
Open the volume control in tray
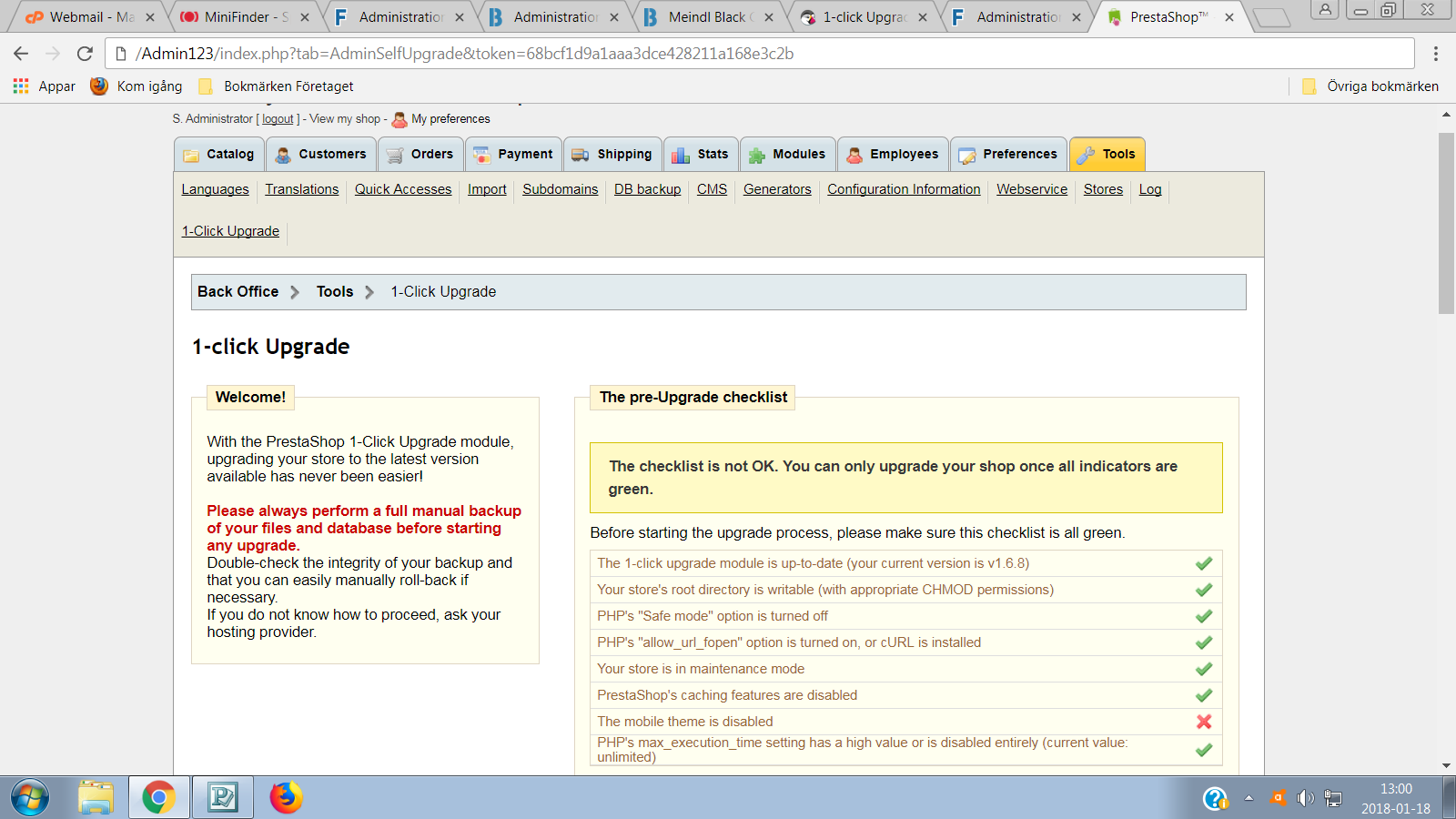pyautogui.click(x=1306, y=798)
